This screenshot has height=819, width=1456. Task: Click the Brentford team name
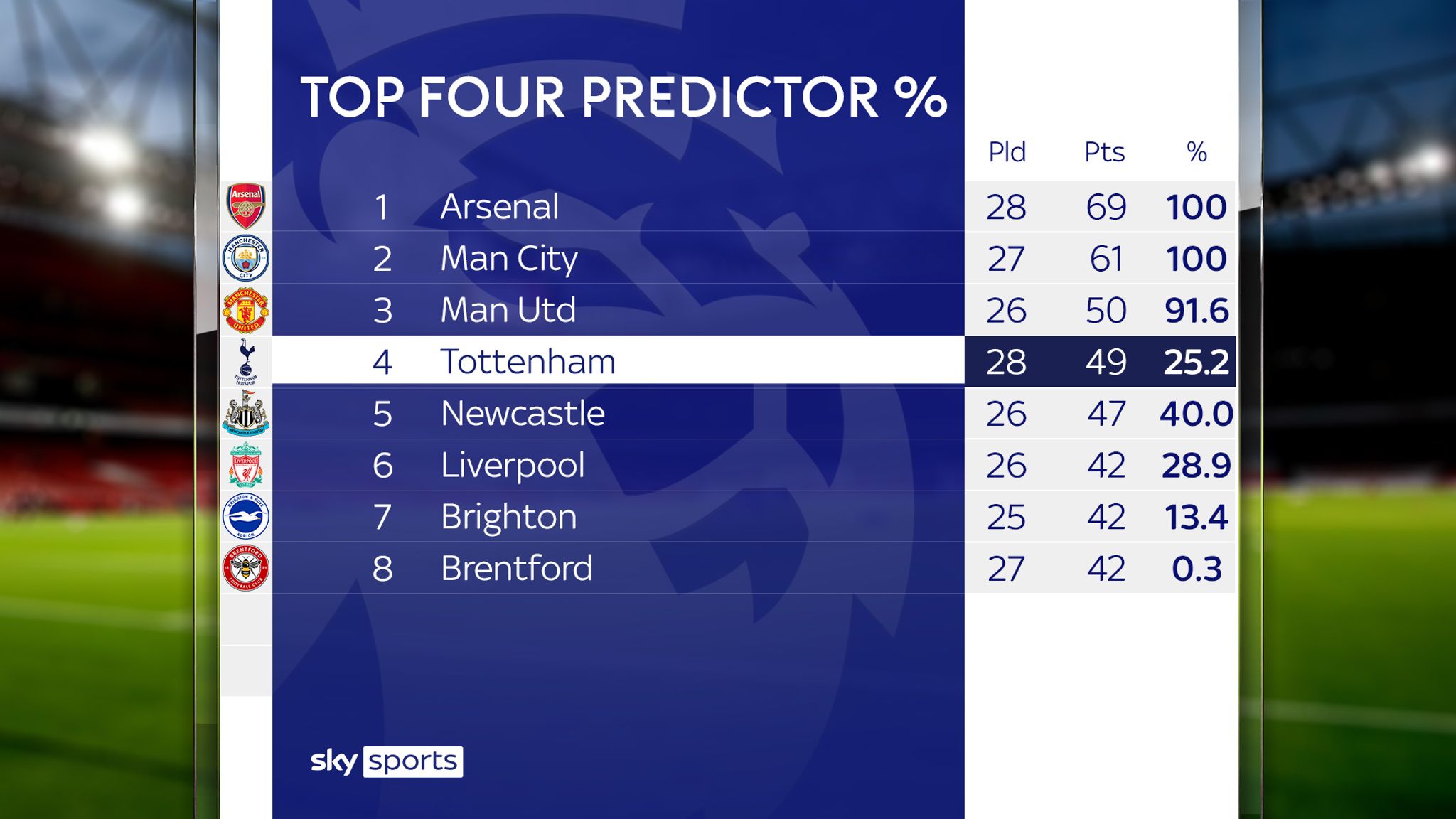point(516,568)
